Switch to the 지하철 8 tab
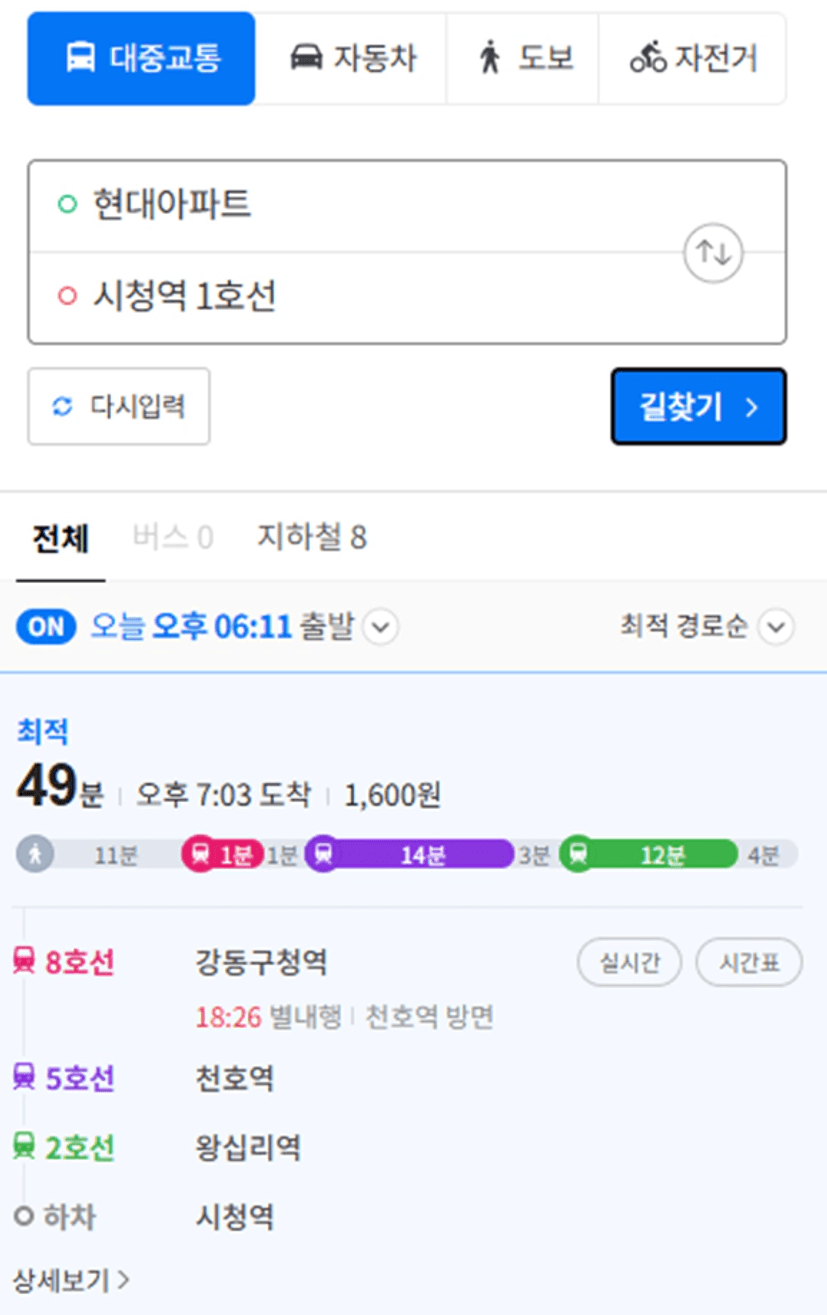Viewport: 827px width, 1315px height. click(x=312, y=538)
